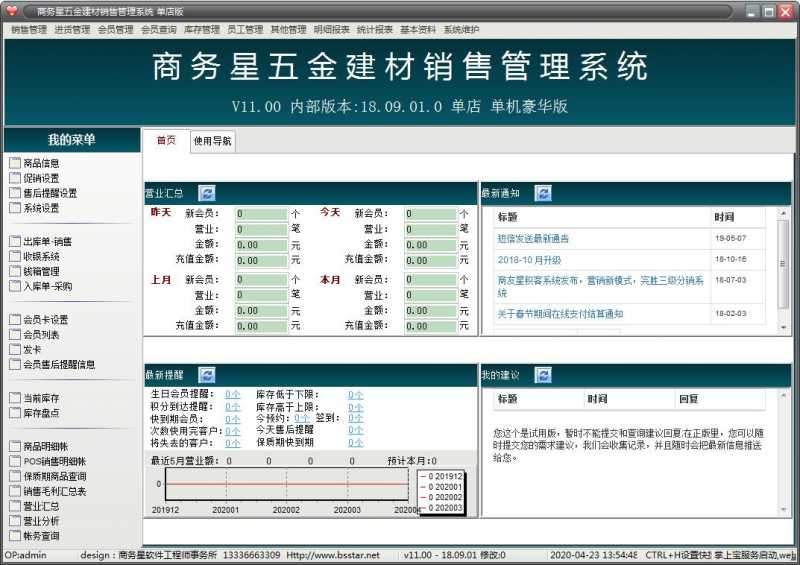Open 商品明细帐 sidebar icon
The width and height of the screenshot is (800, 565).
[x=15, y=446]
